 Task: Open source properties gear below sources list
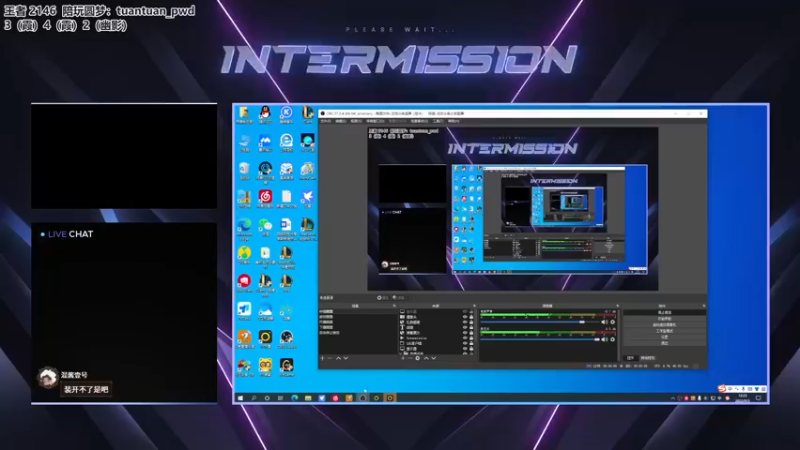[x=418, y=358]
